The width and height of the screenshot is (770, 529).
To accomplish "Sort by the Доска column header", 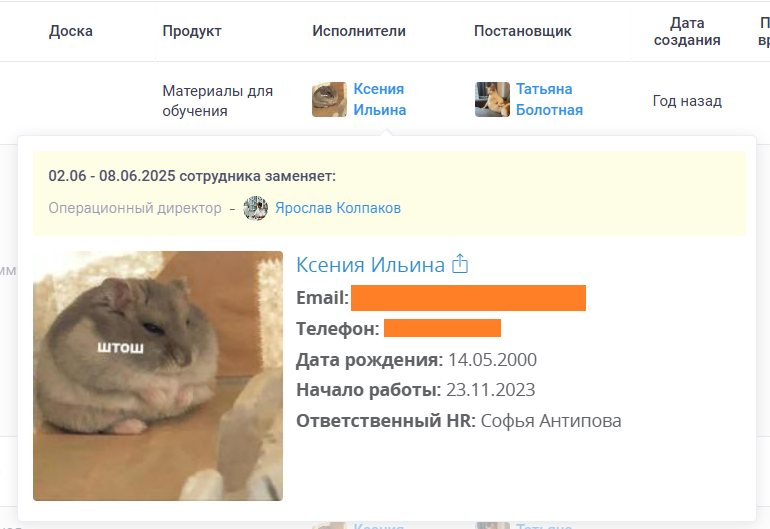I will coord(71,31).
